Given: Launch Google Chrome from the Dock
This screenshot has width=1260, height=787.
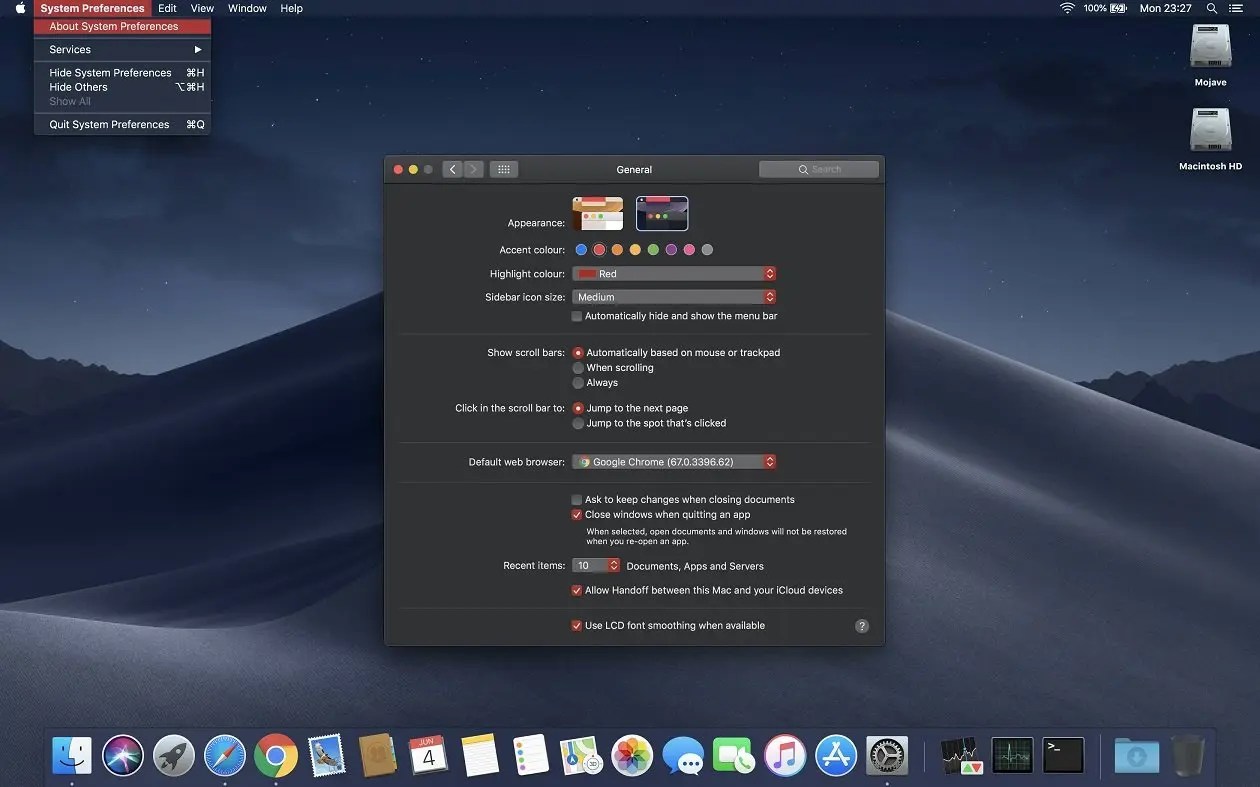Looking at the screenshot, I should (276, 756).
